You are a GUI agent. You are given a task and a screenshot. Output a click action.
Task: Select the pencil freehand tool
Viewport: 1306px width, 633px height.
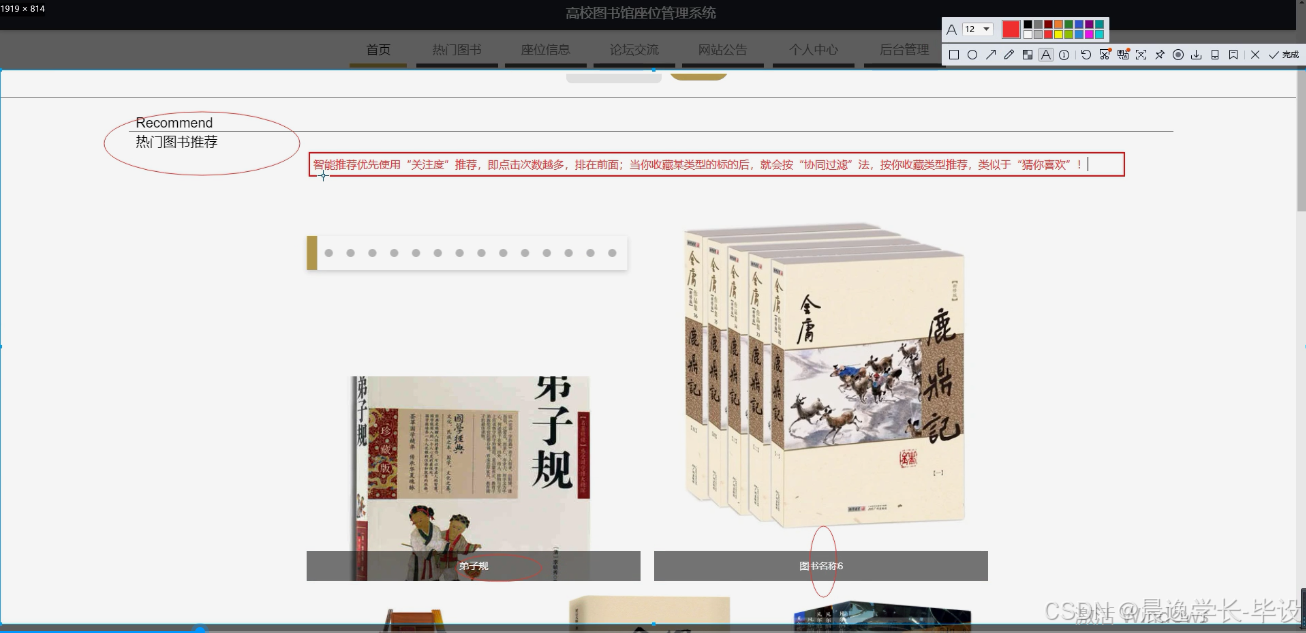[1009, 55]
